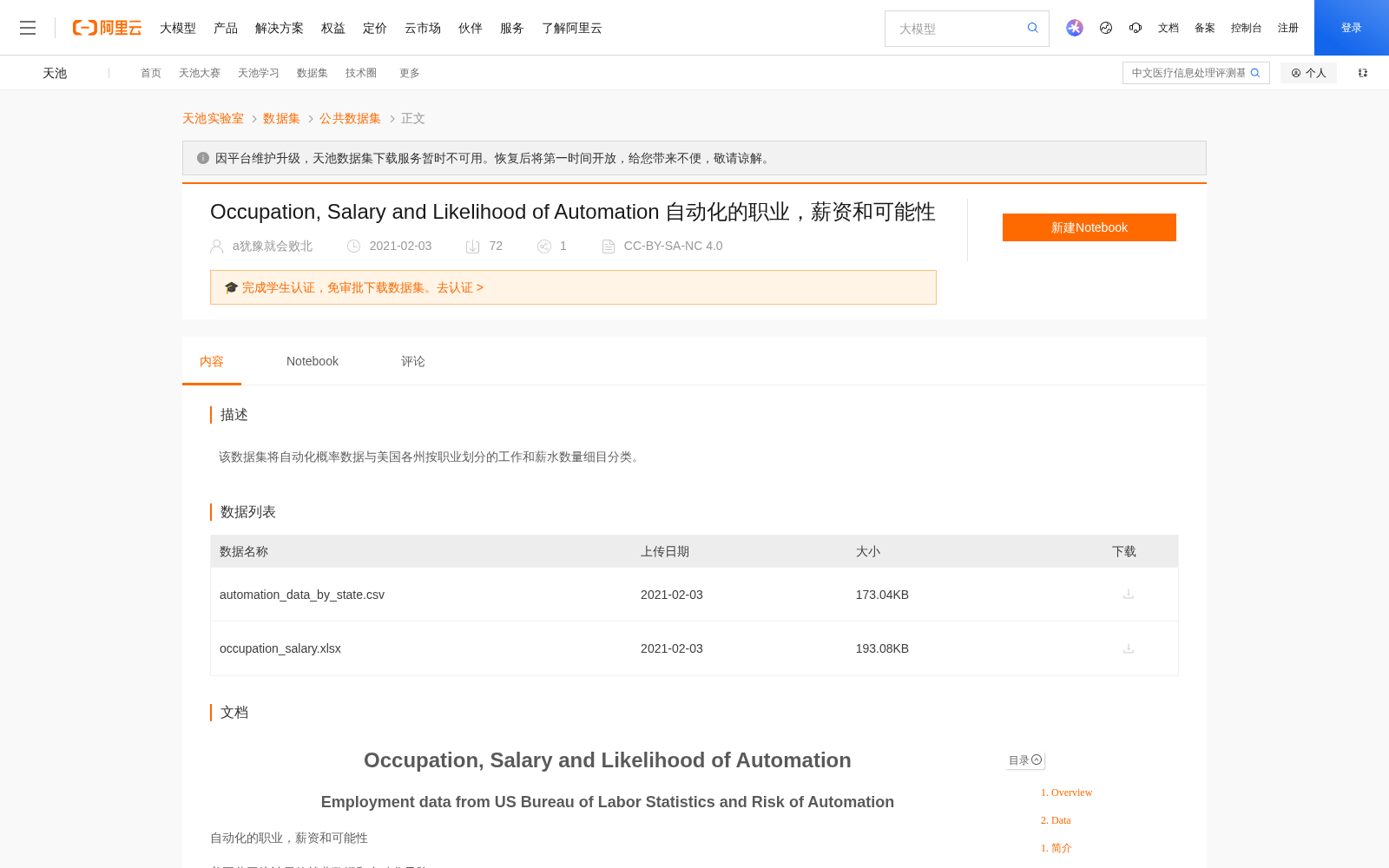Open the 定价 menu item

(x=375, y=28)
